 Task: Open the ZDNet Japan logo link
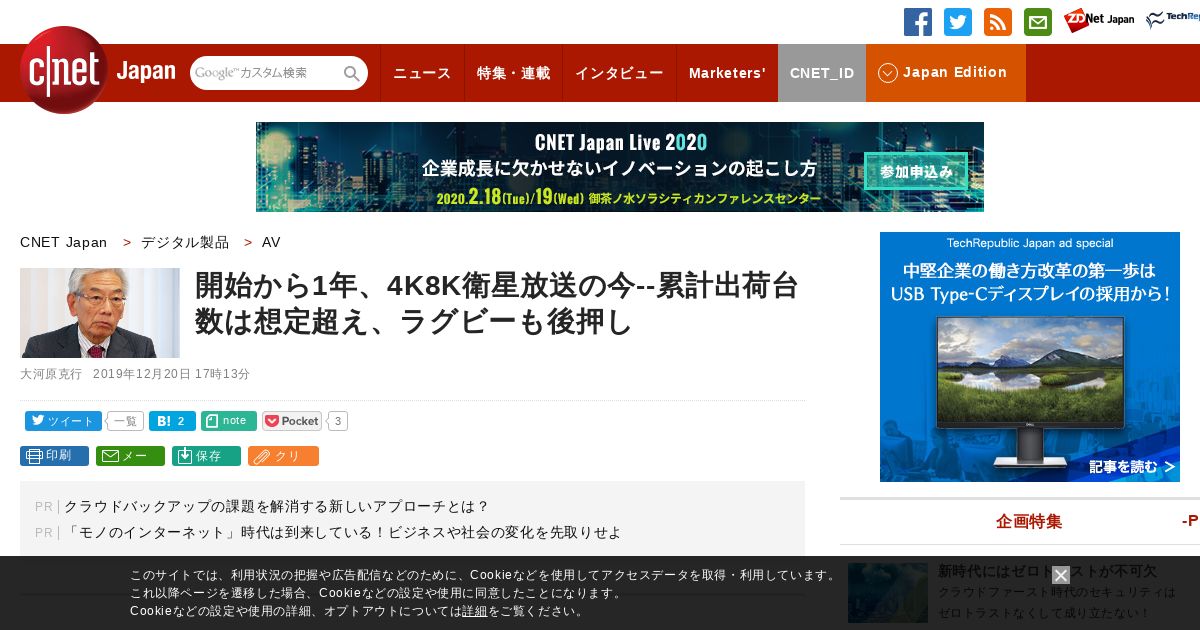pyautogui.click(x=1099, y=20)
